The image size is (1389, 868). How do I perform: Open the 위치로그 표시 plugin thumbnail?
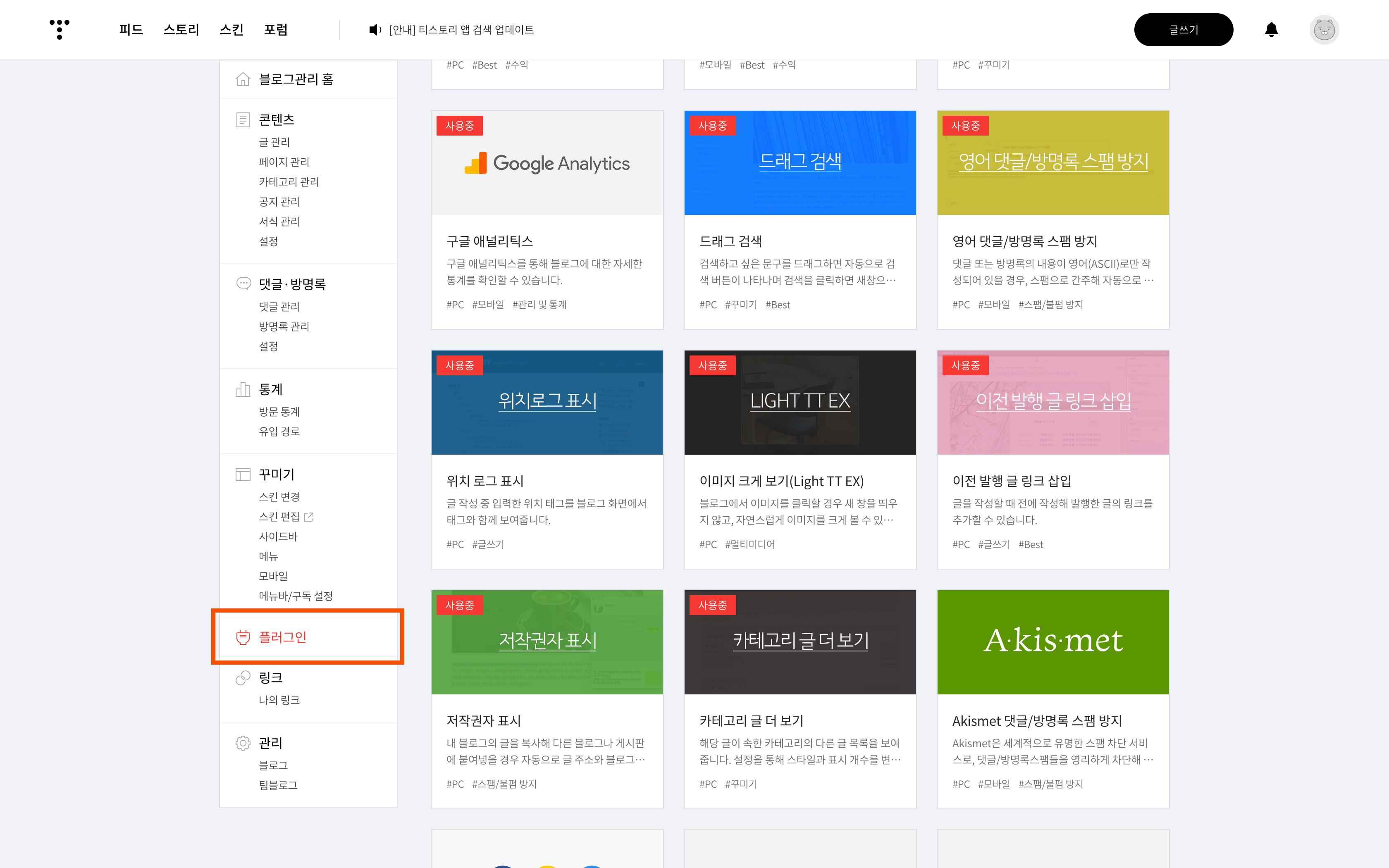tap(547, 403)
